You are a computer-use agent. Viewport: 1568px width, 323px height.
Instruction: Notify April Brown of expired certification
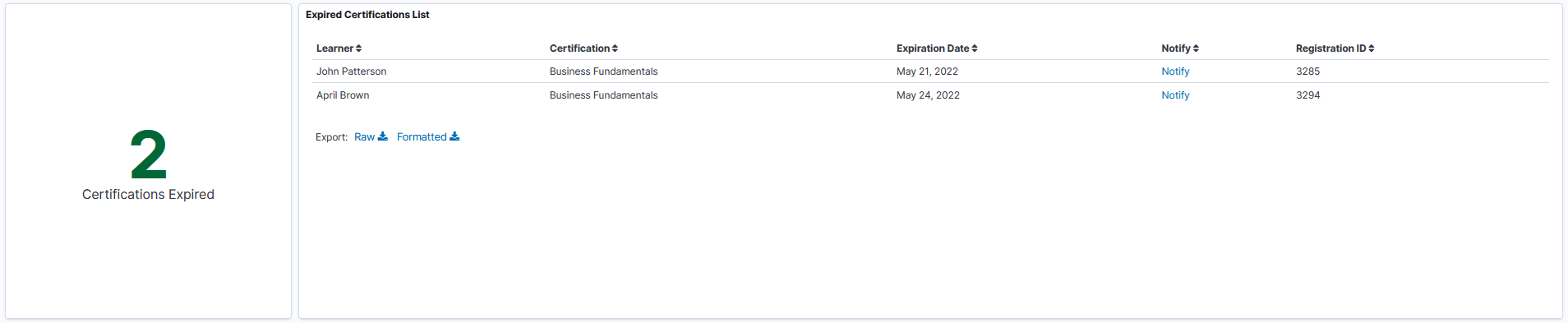(1175, 95)
